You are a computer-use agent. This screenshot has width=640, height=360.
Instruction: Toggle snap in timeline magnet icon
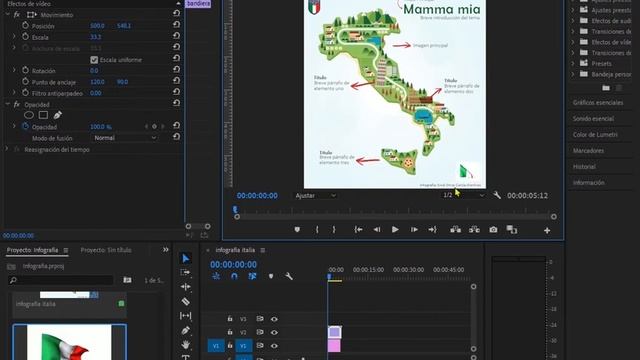(234, 276)
